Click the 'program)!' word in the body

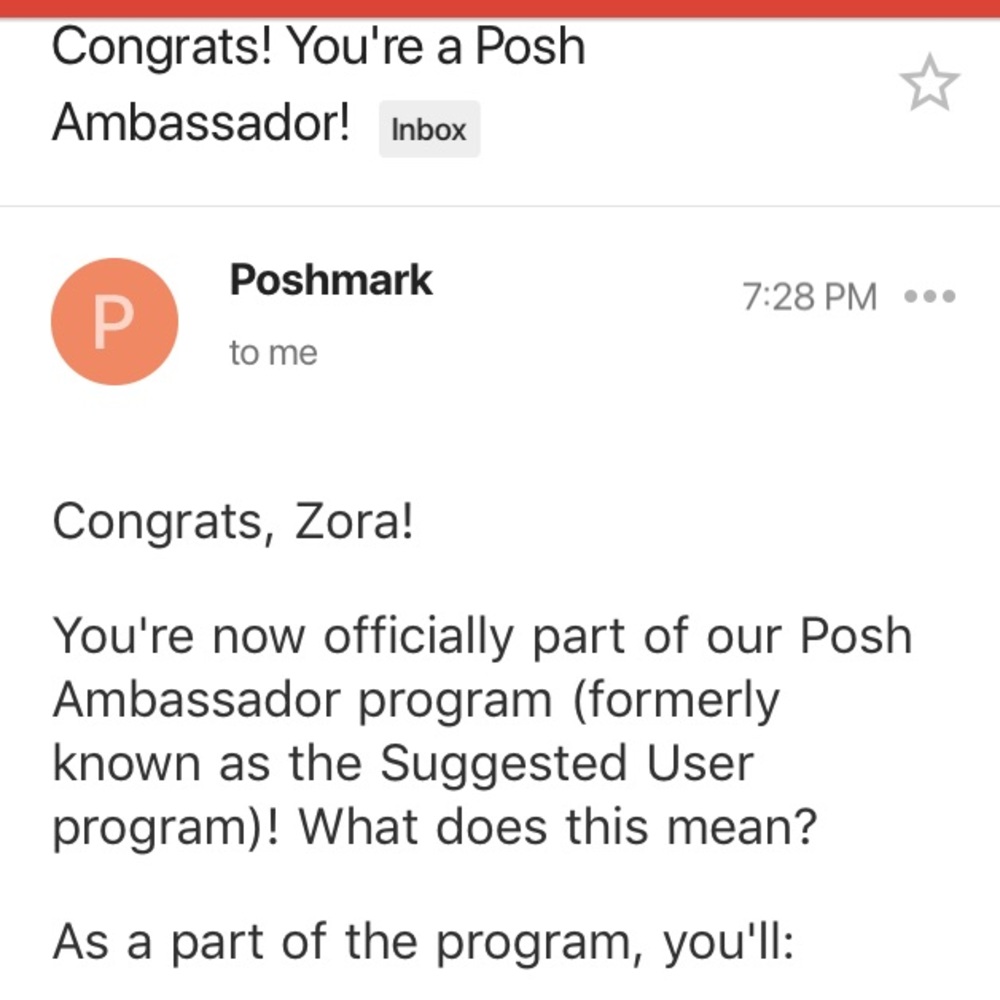(166, 828)
